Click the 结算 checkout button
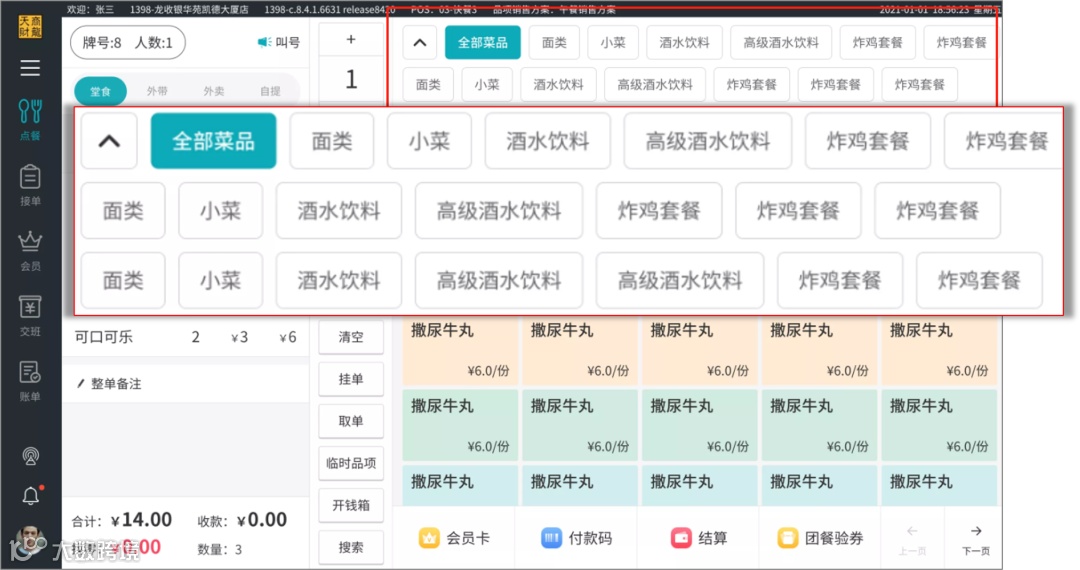 pyautogui.click(x=698, y=538)
